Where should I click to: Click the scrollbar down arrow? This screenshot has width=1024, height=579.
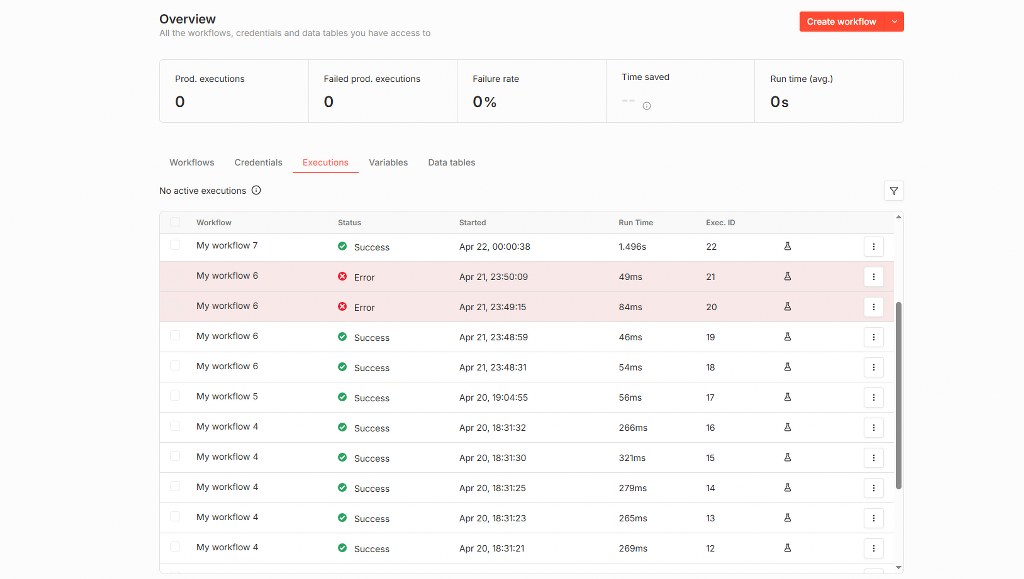(x=899, y=567)
